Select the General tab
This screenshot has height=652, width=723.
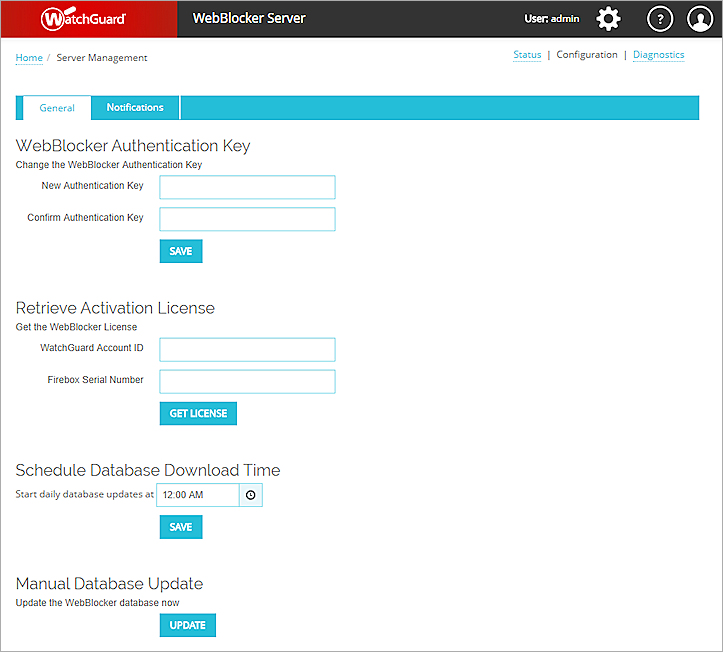(x=57, y=108)
